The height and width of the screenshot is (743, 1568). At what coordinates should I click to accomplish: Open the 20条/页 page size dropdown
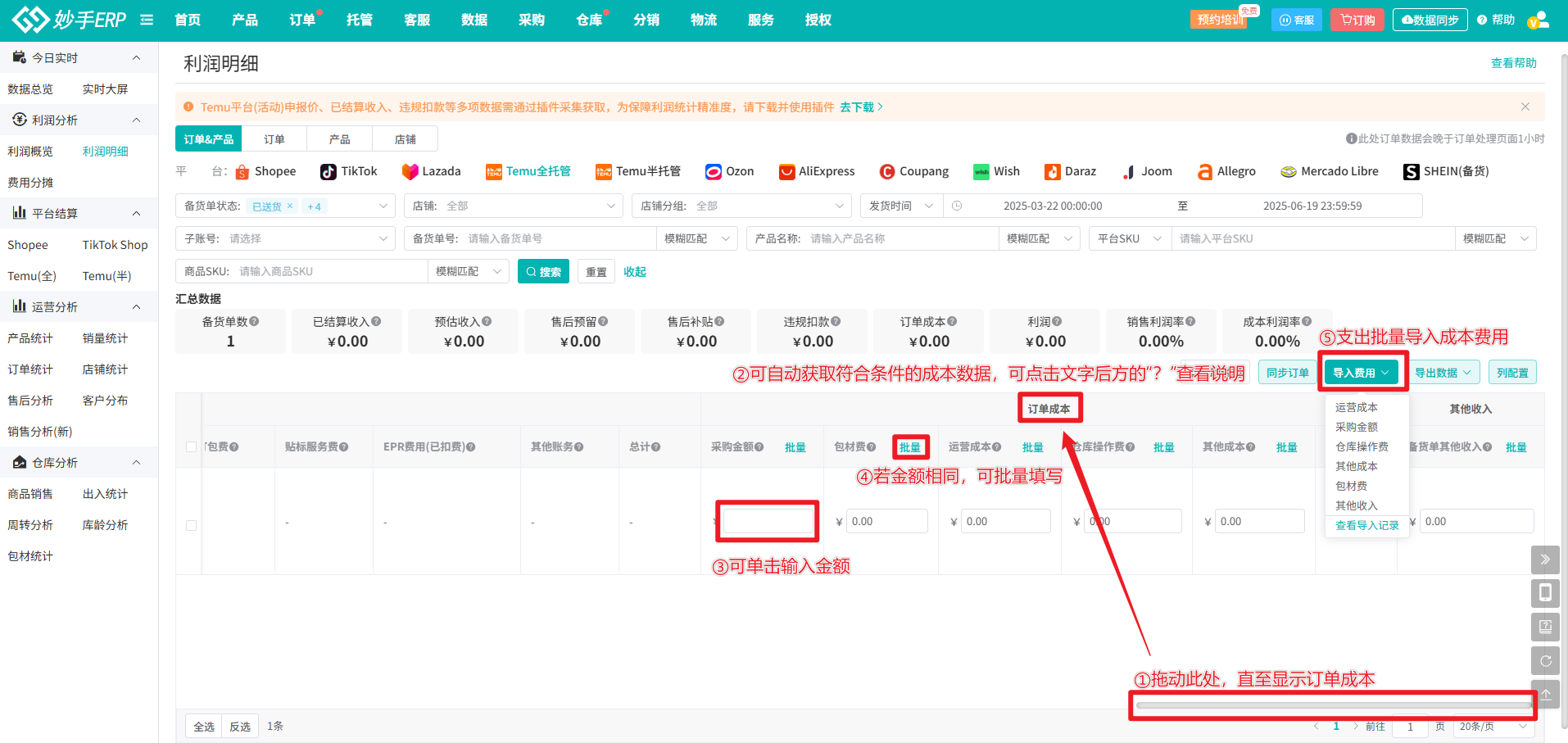tap(1492, 726)
